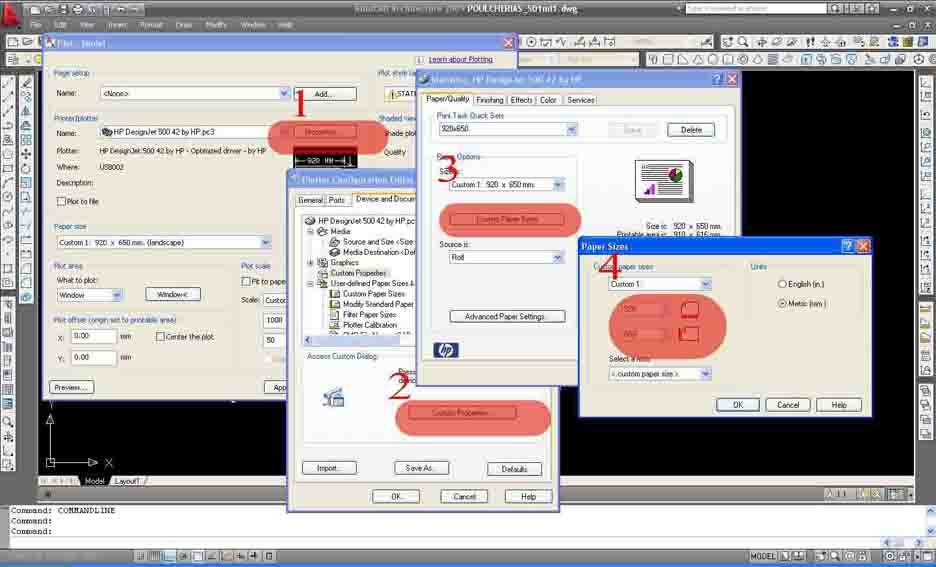Switch to the Effects tab
936x567 pixels.
pyautogui.click(x=521, y=100)
